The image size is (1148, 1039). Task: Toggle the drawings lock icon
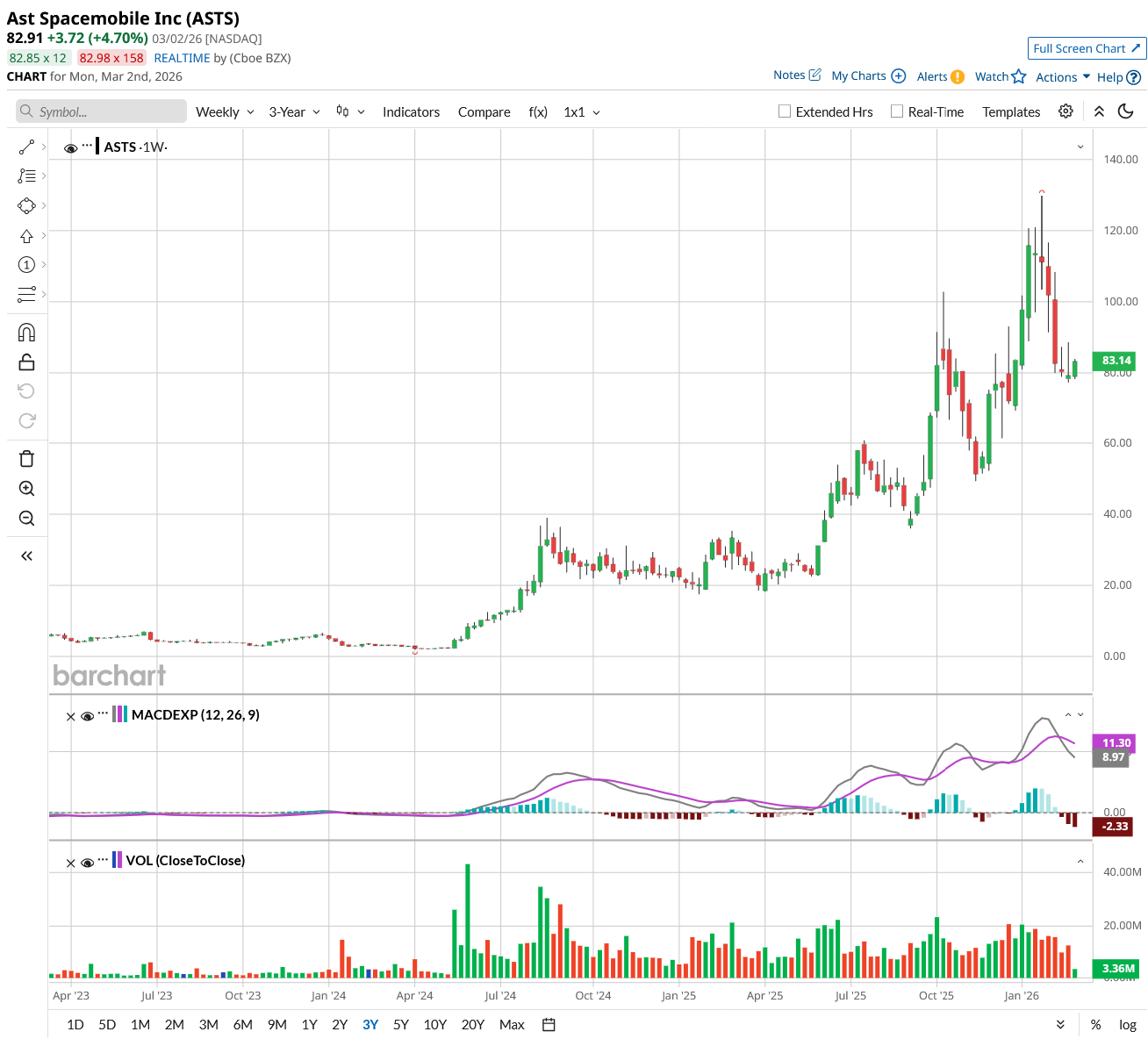pos(26,362)
